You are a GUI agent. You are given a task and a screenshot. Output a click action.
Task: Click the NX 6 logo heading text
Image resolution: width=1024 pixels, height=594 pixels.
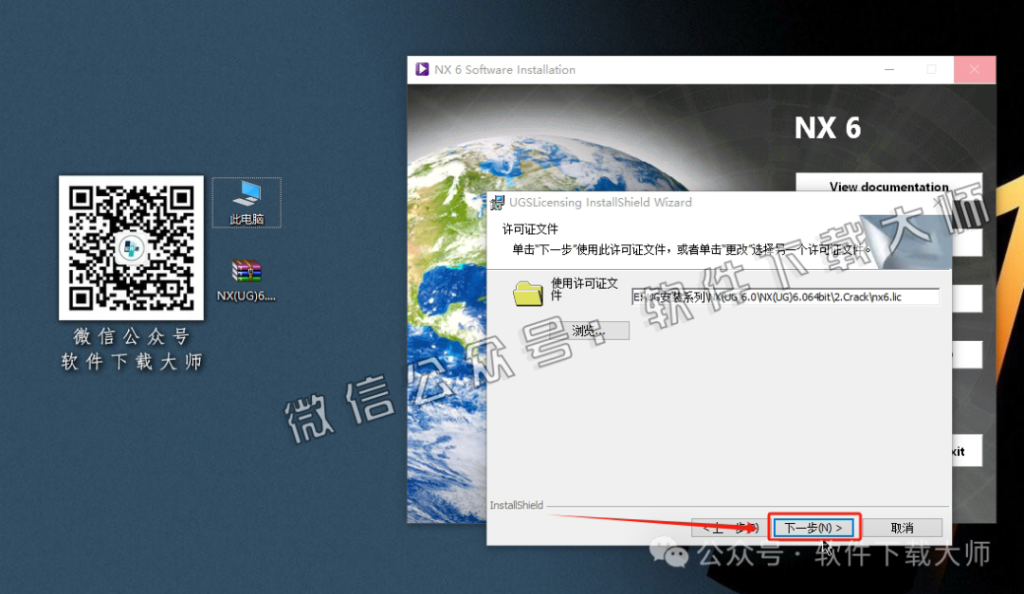click(827, 128)
